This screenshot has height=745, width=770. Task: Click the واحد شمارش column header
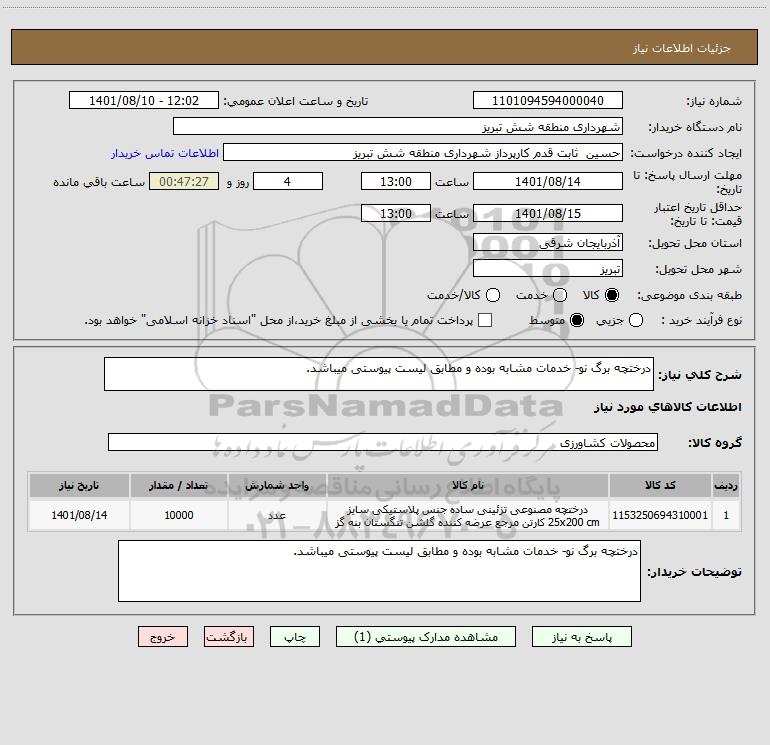tap(277, 486)
